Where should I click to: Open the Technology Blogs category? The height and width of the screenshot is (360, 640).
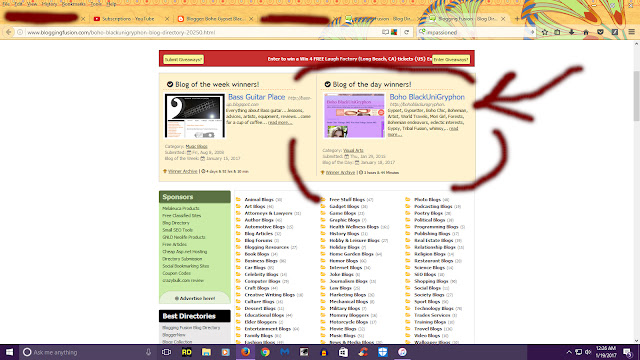tap(434, 309)
